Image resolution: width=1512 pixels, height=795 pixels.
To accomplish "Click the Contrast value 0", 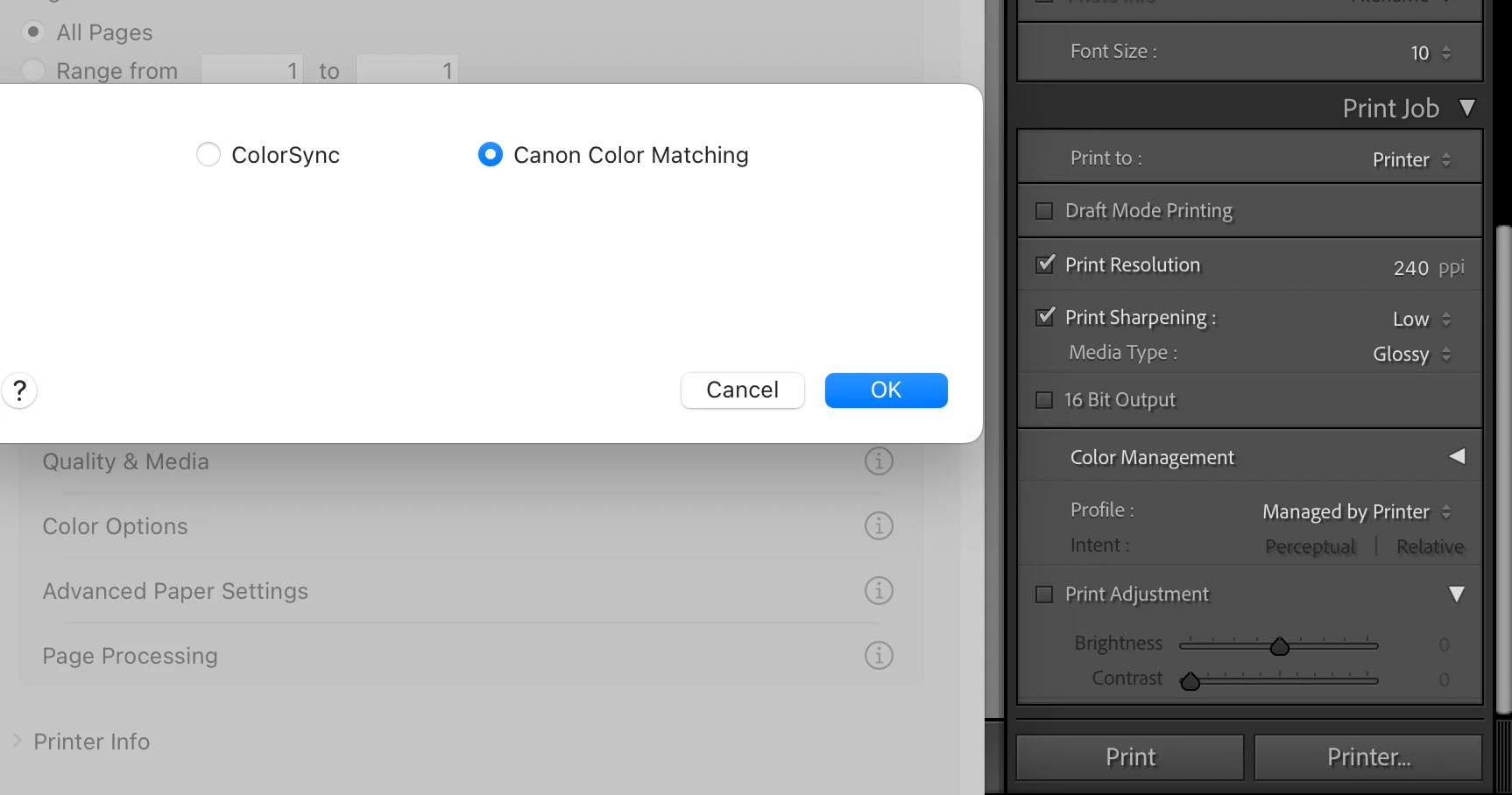I will [x=1444, y=680].
